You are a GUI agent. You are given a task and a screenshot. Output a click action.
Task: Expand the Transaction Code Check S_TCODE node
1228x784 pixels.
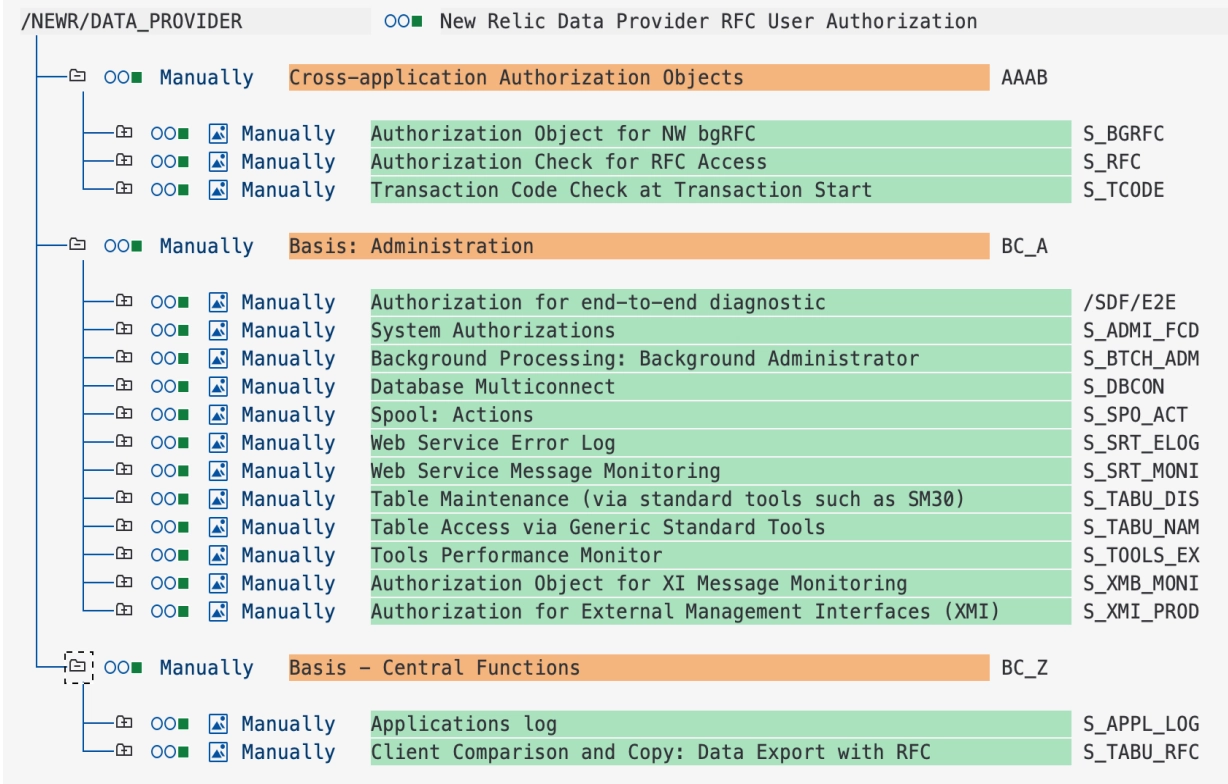coord(124,188)
